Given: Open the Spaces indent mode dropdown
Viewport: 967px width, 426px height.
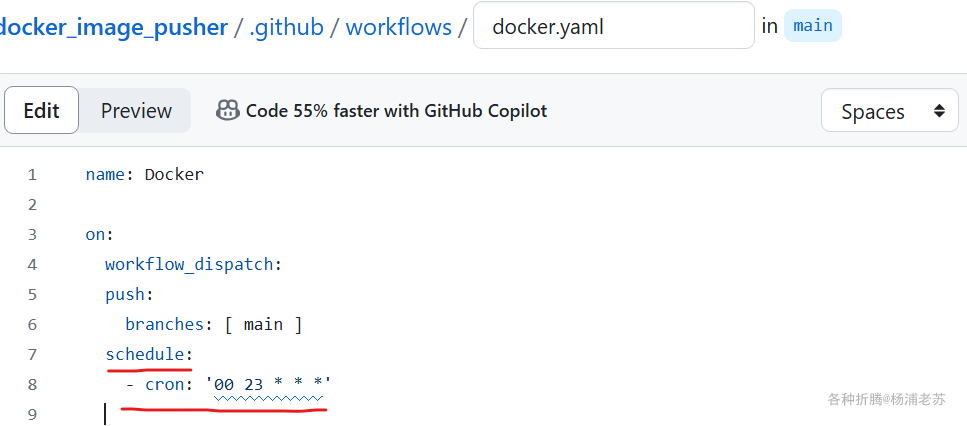Looking at the screenshot, I should pos(890,110).
